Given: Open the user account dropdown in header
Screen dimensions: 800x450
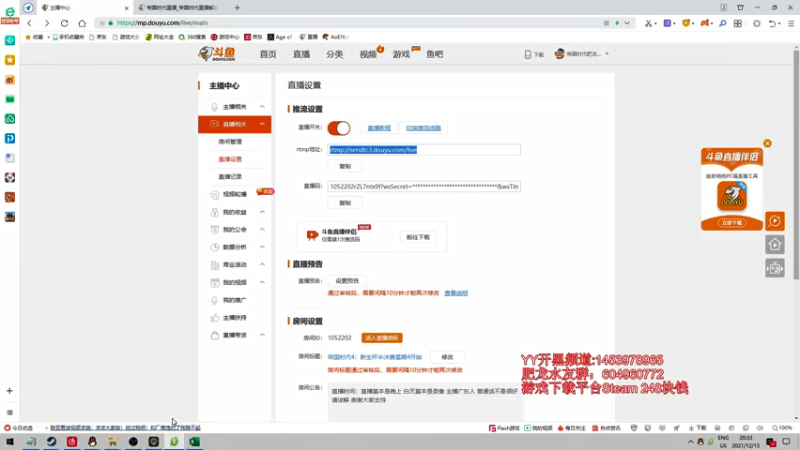Looking at the screenshot, I should [582, 54].
